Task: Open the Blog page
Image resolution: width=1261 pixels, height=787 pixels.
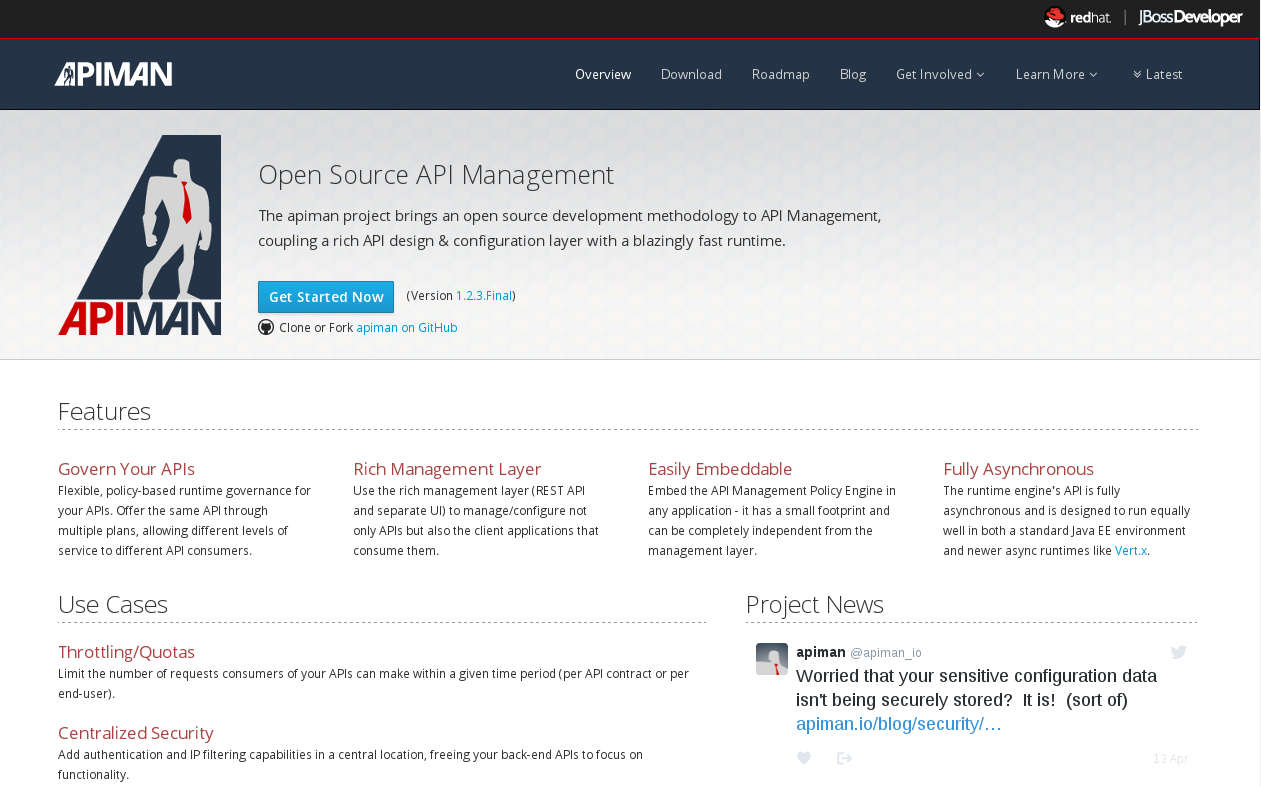Action: click(853, 74)
